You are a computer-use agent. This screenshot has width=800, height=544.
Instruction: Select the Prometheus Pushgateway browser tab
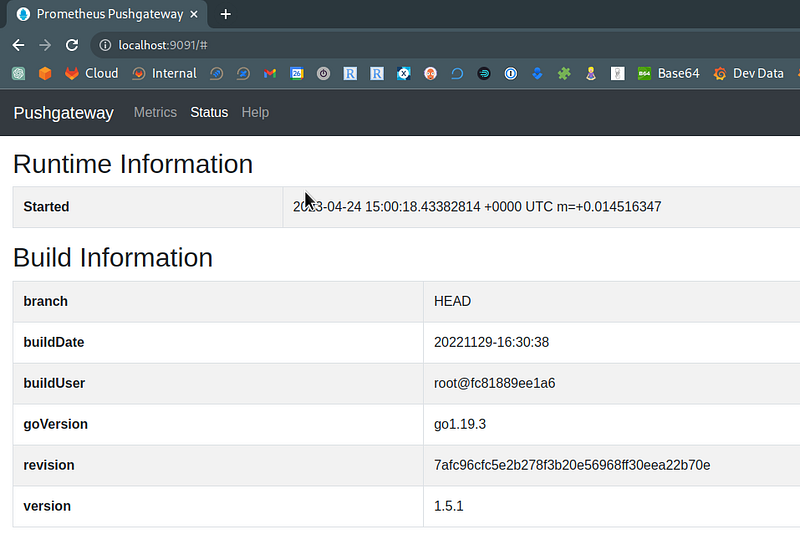click(x=107, y=14)
